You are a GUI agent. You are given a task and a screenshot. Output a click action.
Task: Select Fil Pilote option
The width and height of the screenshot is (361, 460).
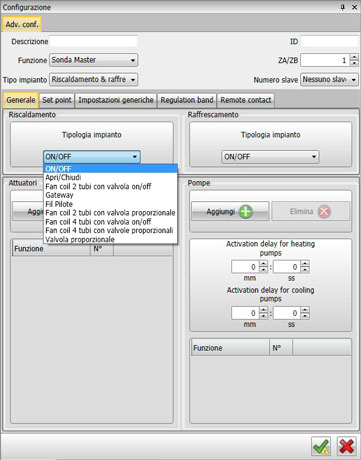click(110, 204)
